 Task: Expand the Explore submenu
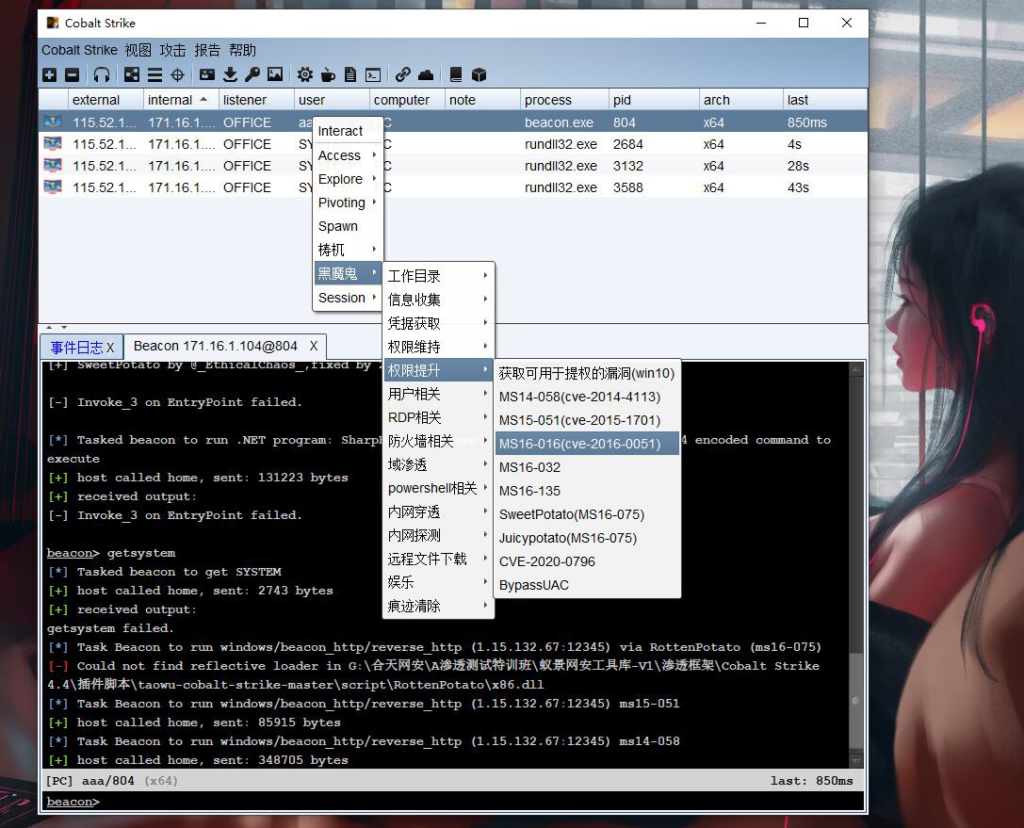(x=347, y=179)
